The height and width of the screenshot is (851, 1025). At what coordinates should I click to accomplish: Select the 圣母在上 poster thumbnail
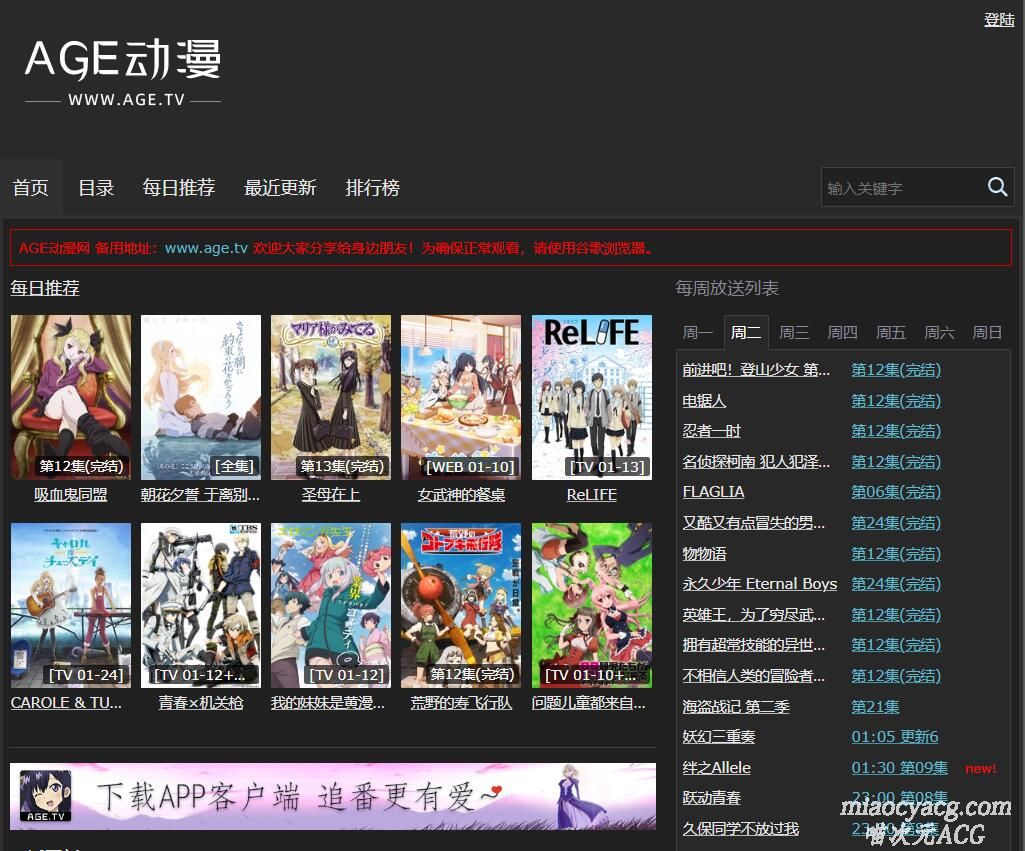tap(331, 397)
